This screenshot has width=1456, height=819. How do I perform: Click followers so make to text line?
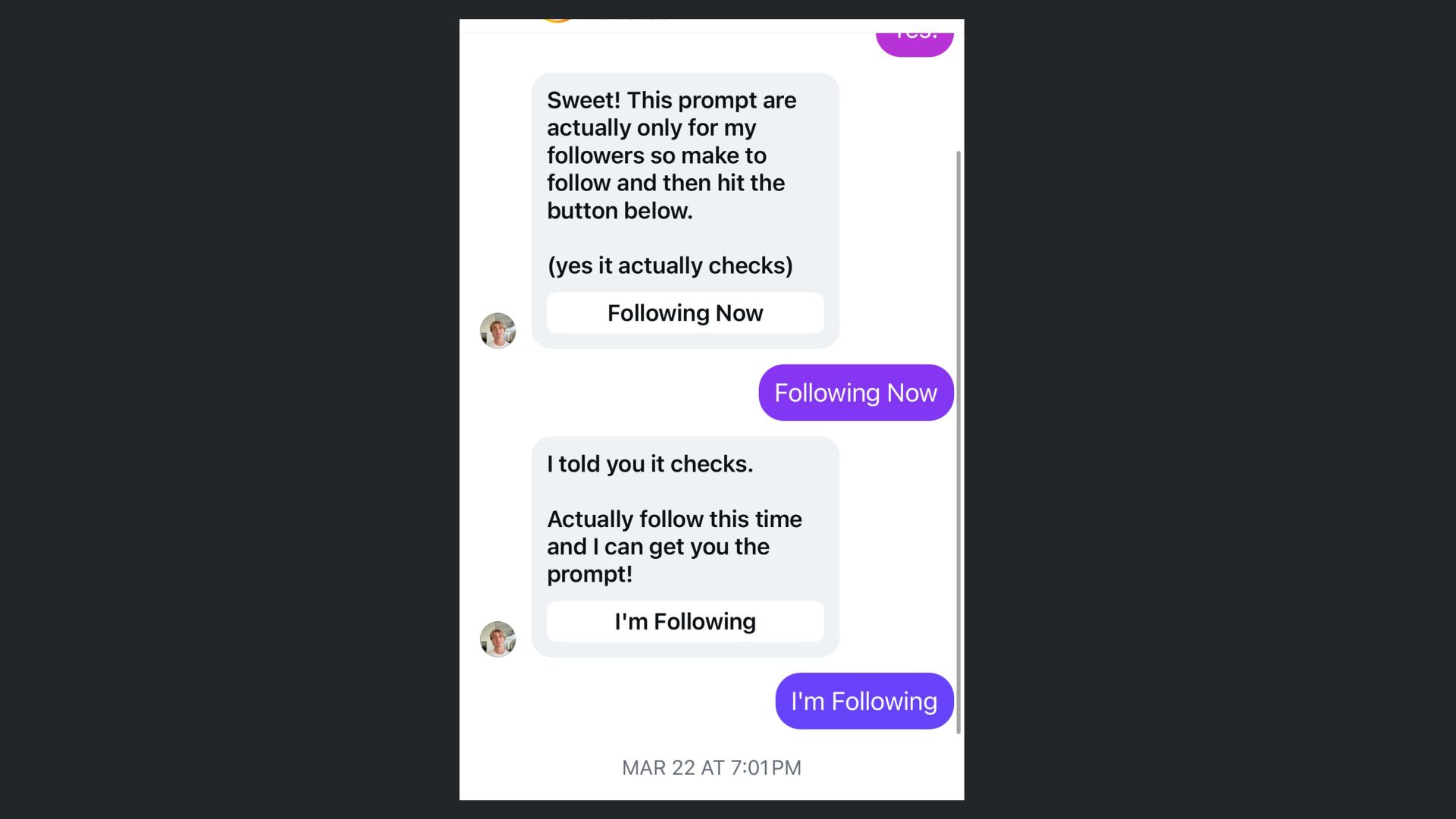click(657, 155)
